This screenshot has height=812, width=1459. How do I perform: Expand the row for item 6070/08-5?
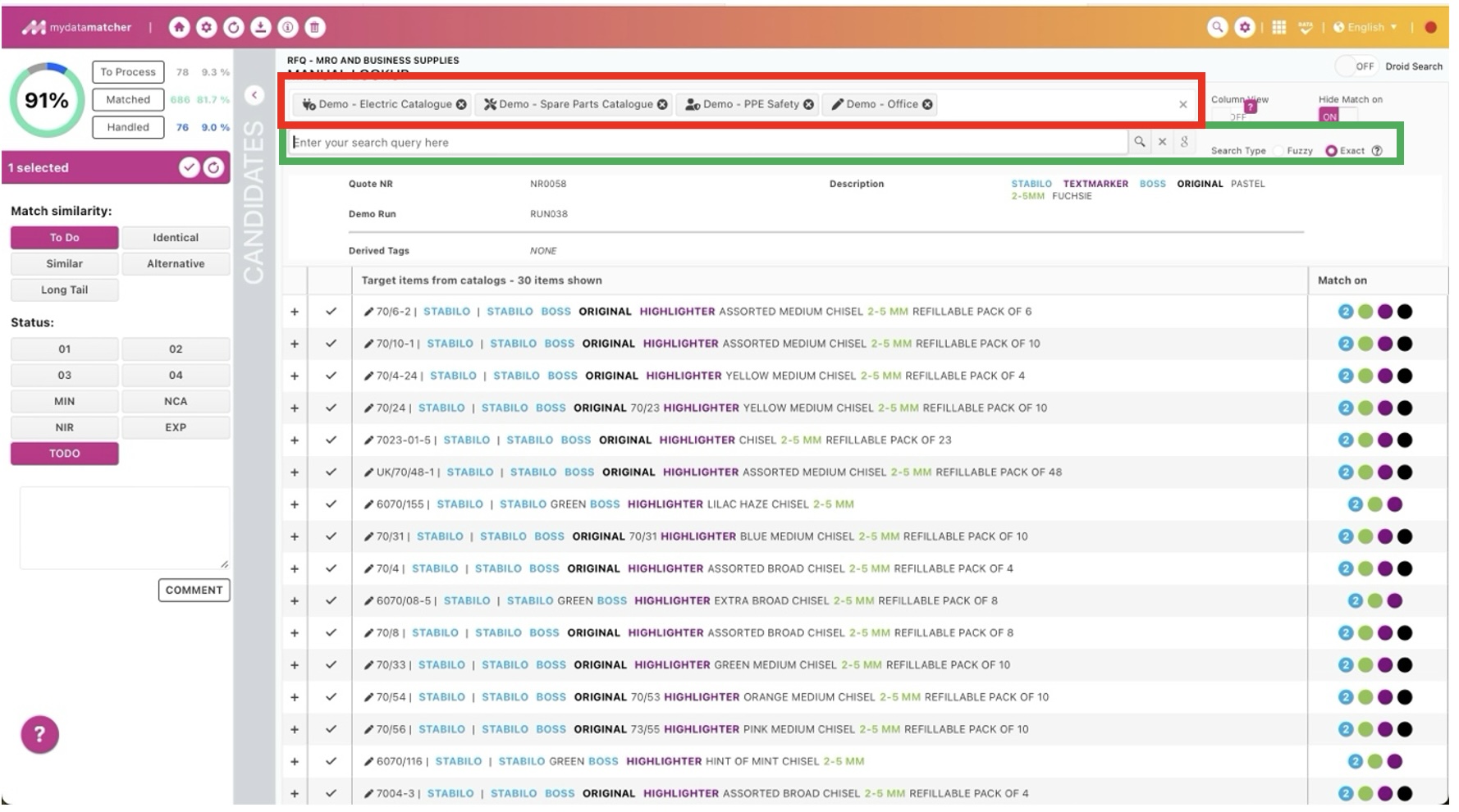pyautogui.click(x=295, y=601)
